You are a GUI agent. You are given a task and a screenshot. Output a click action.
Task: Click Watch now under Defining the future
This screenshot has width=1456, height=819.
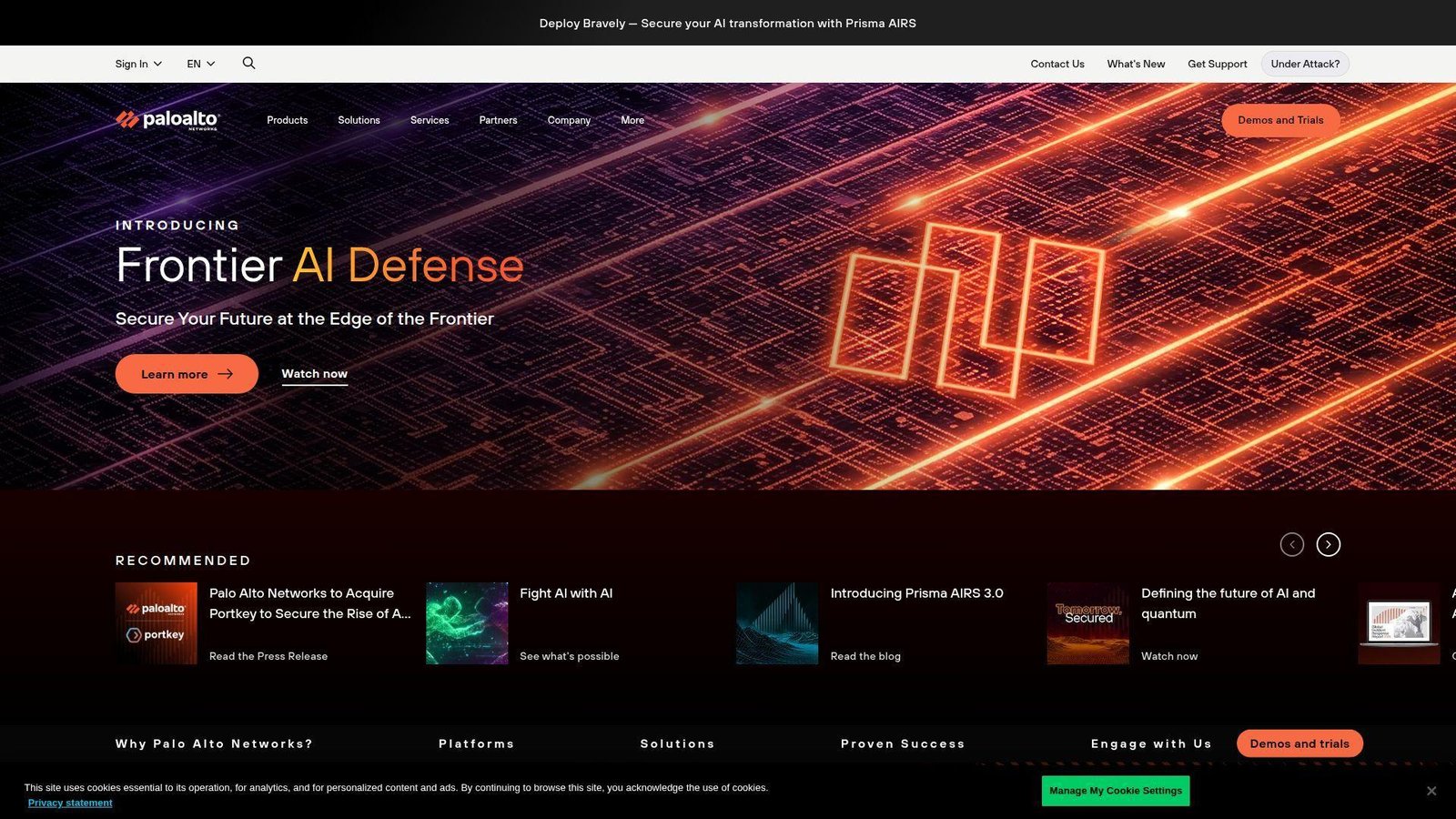coord(1169,656)
